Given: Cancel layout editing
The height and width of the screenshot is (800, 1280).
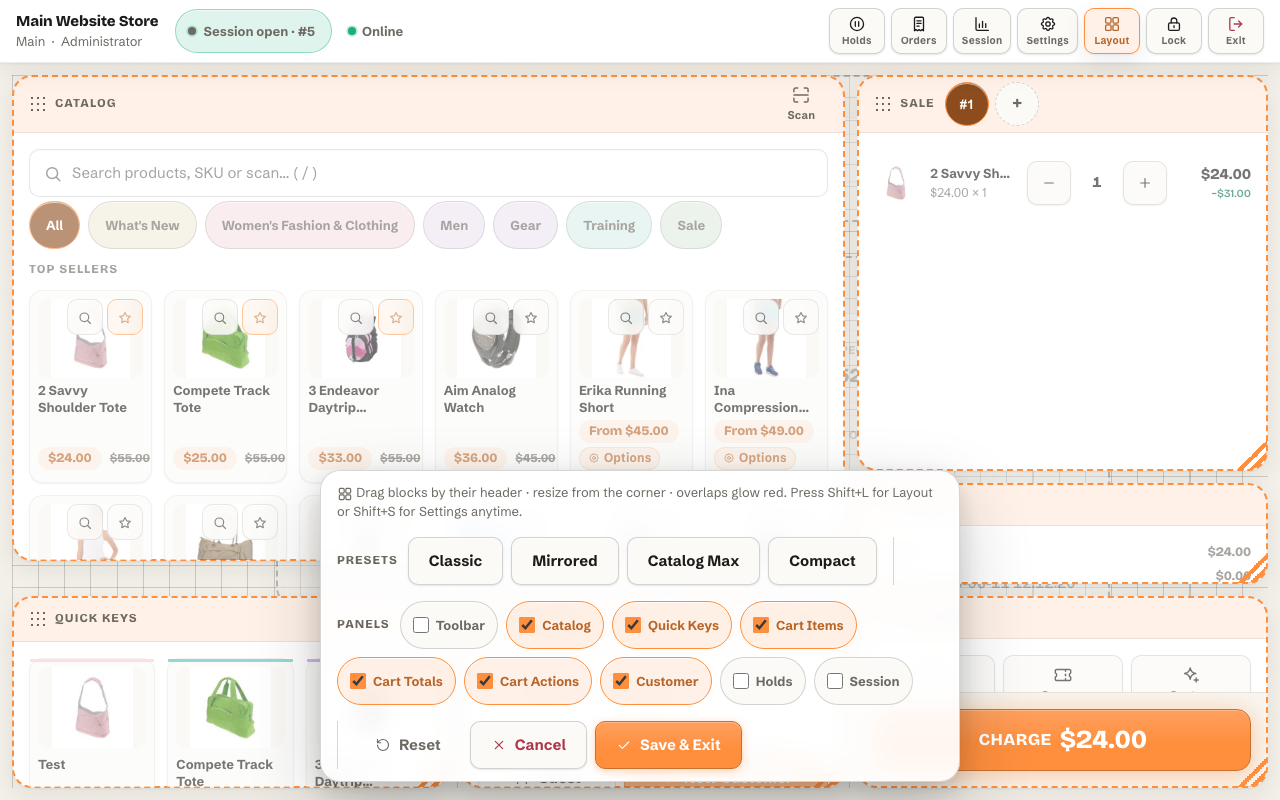Looking at the screenshot, I should click(528, 745).
